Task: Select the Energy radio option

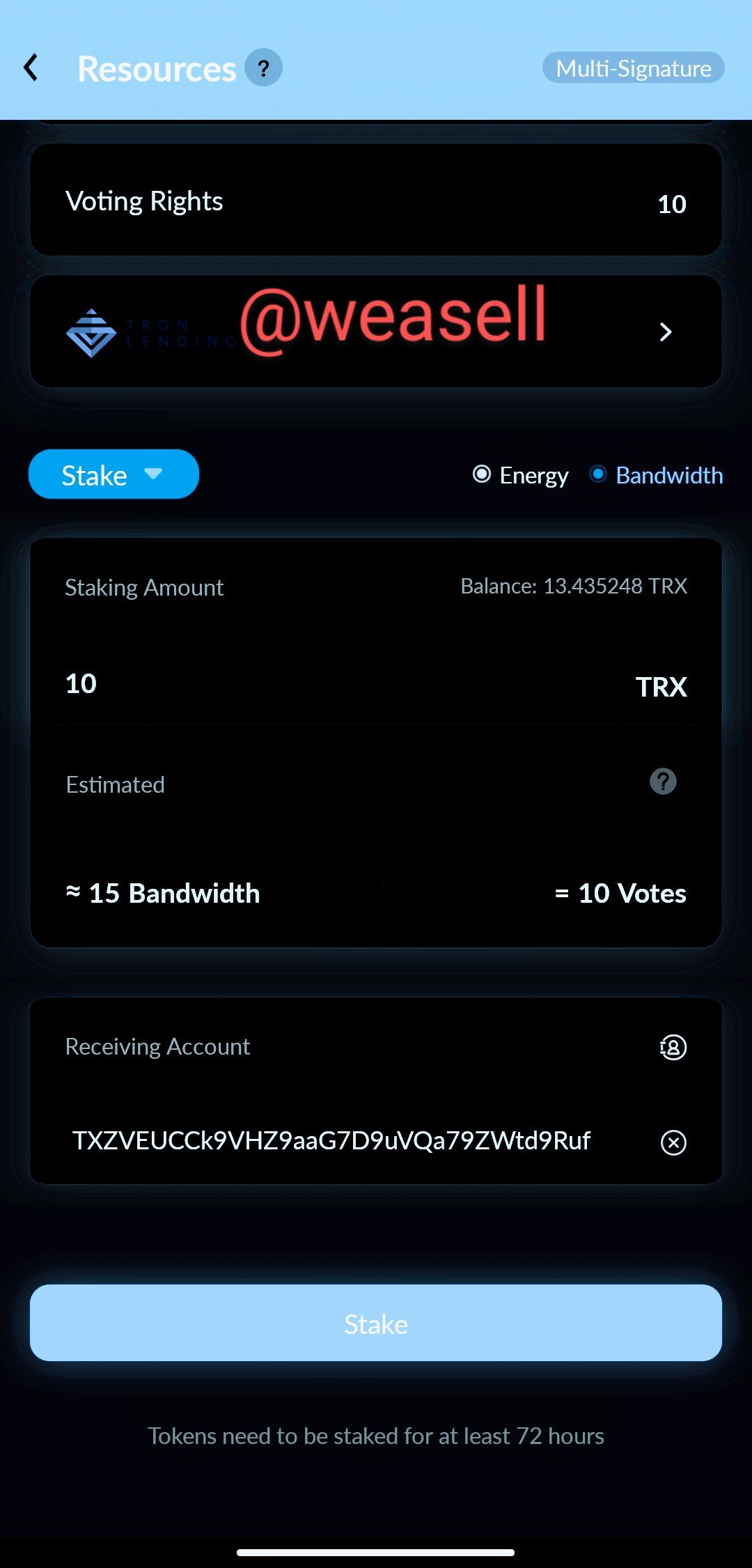Action: tap(520, 475)
